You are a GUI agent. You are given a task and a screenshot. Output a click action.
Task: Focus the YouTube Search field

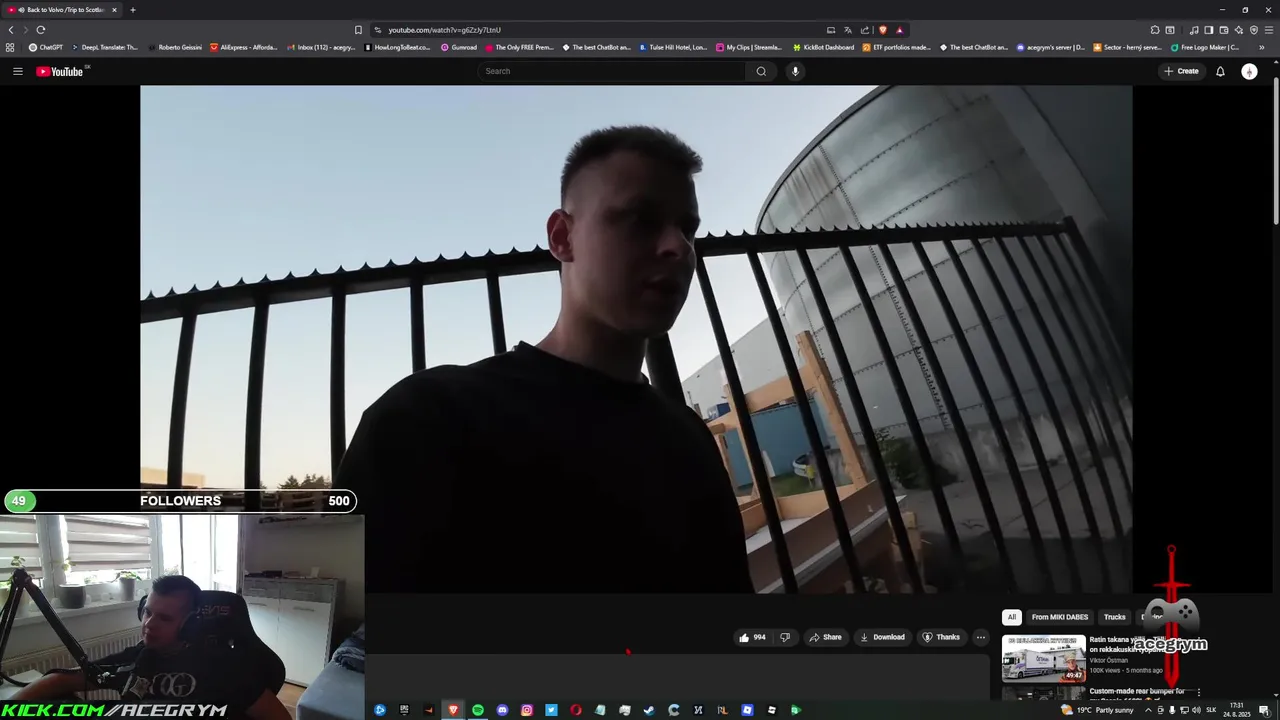click(x=612, y=71)
